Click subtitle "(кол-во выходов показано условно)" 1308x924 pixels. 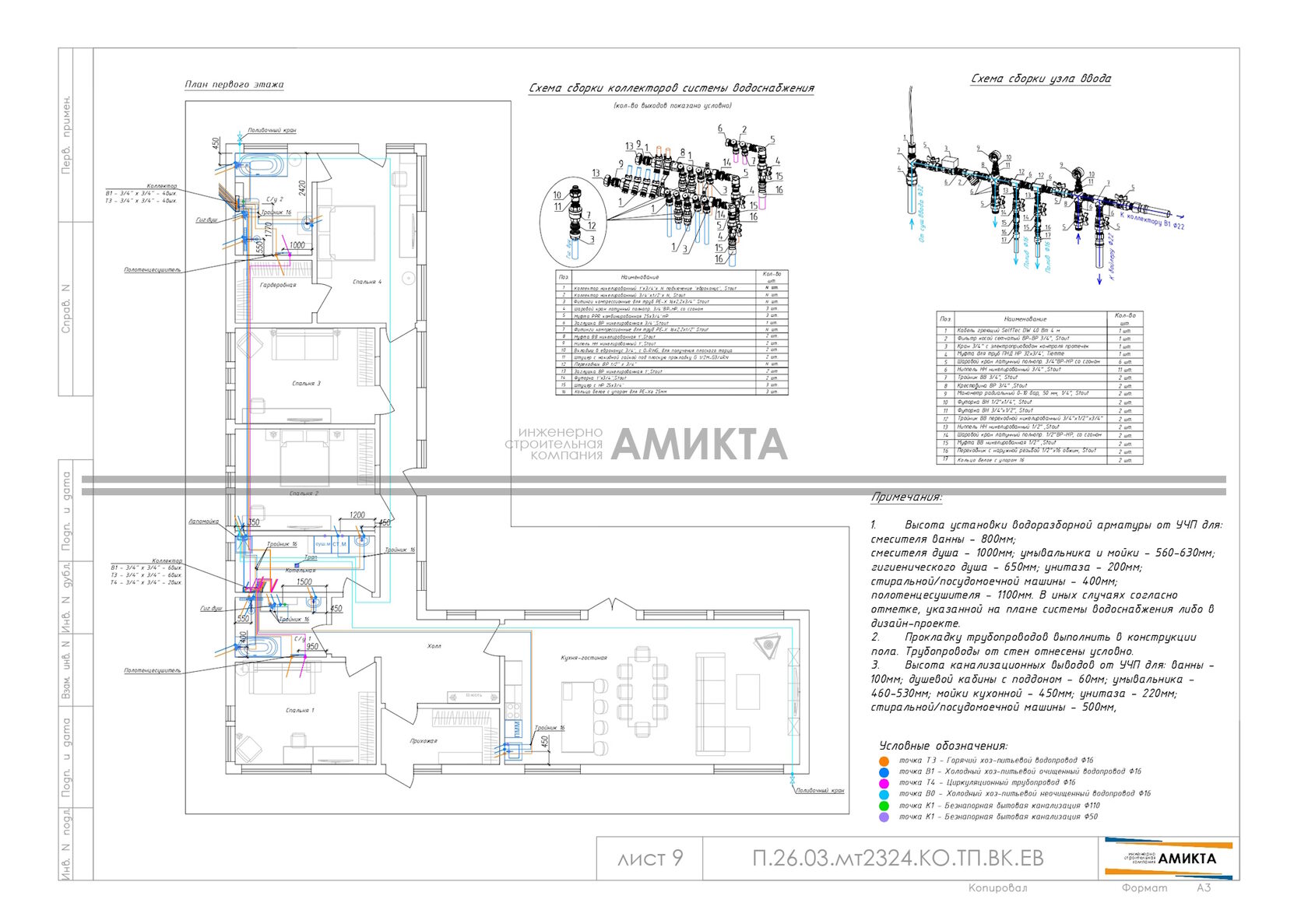[673, 105]
